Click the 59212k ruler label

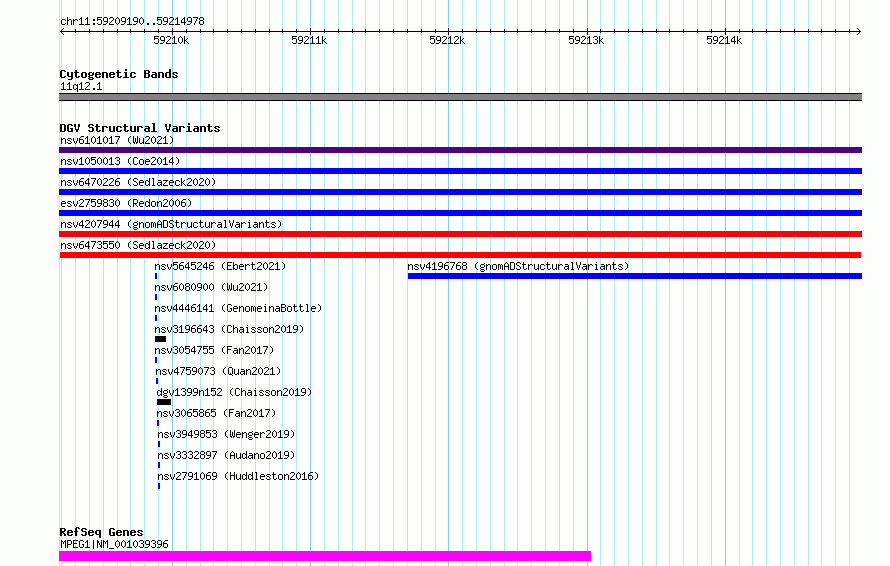(447, 40)
